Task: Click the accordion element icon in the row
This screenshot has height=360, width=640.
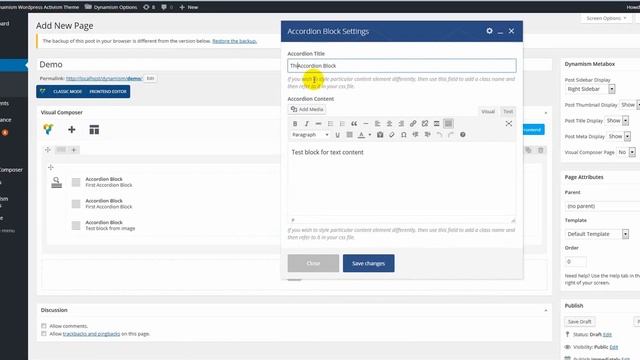Action: coord(57,182)
